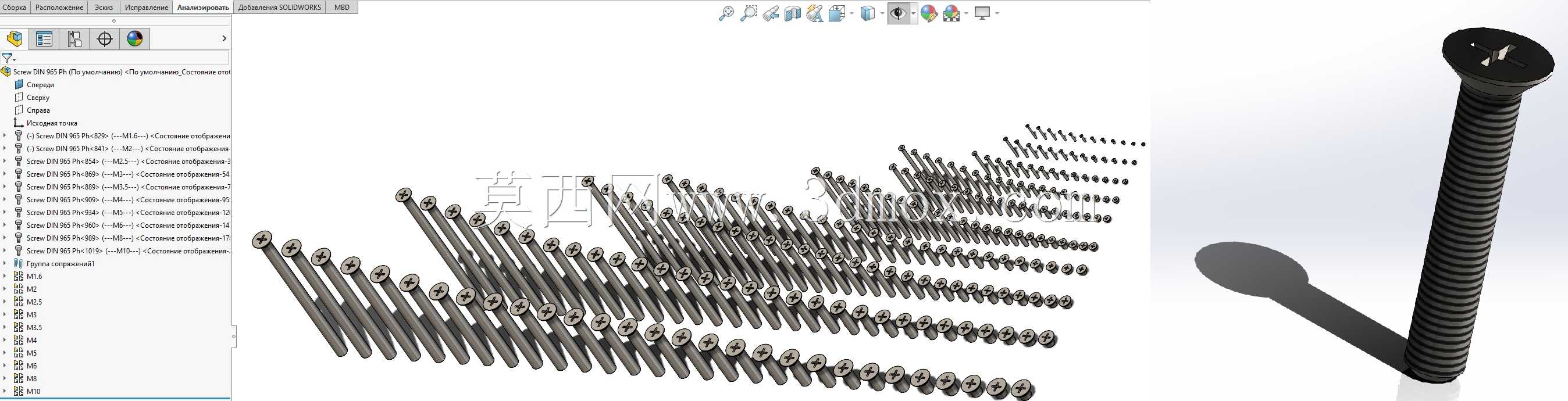Open the View Settings dropdown arrow
The height and width of the screenshot is (401, 1568).
coord(996,13)
